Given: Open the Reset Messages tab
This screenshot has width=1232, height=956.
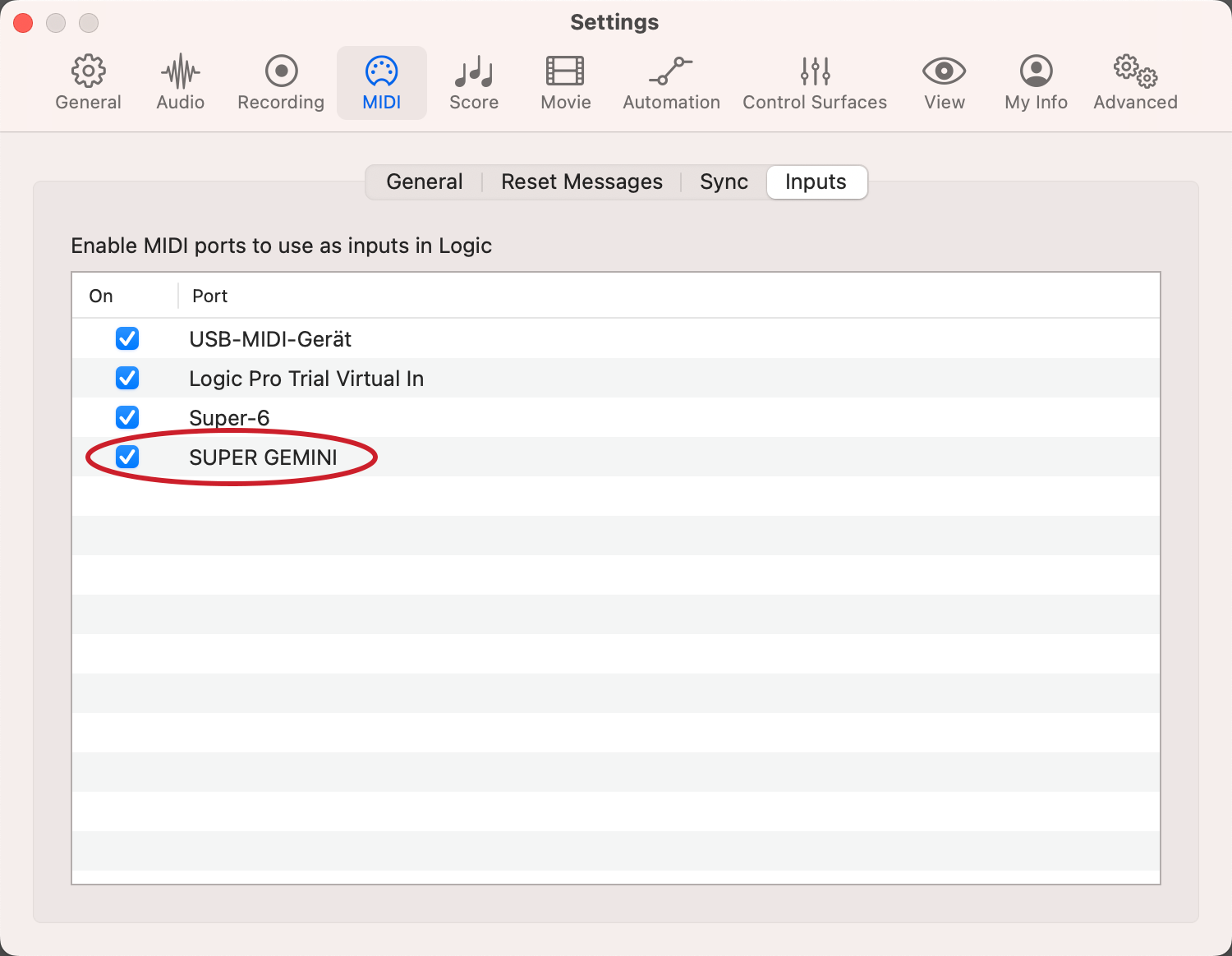Looking at the screenshot, I should point(582,182).
